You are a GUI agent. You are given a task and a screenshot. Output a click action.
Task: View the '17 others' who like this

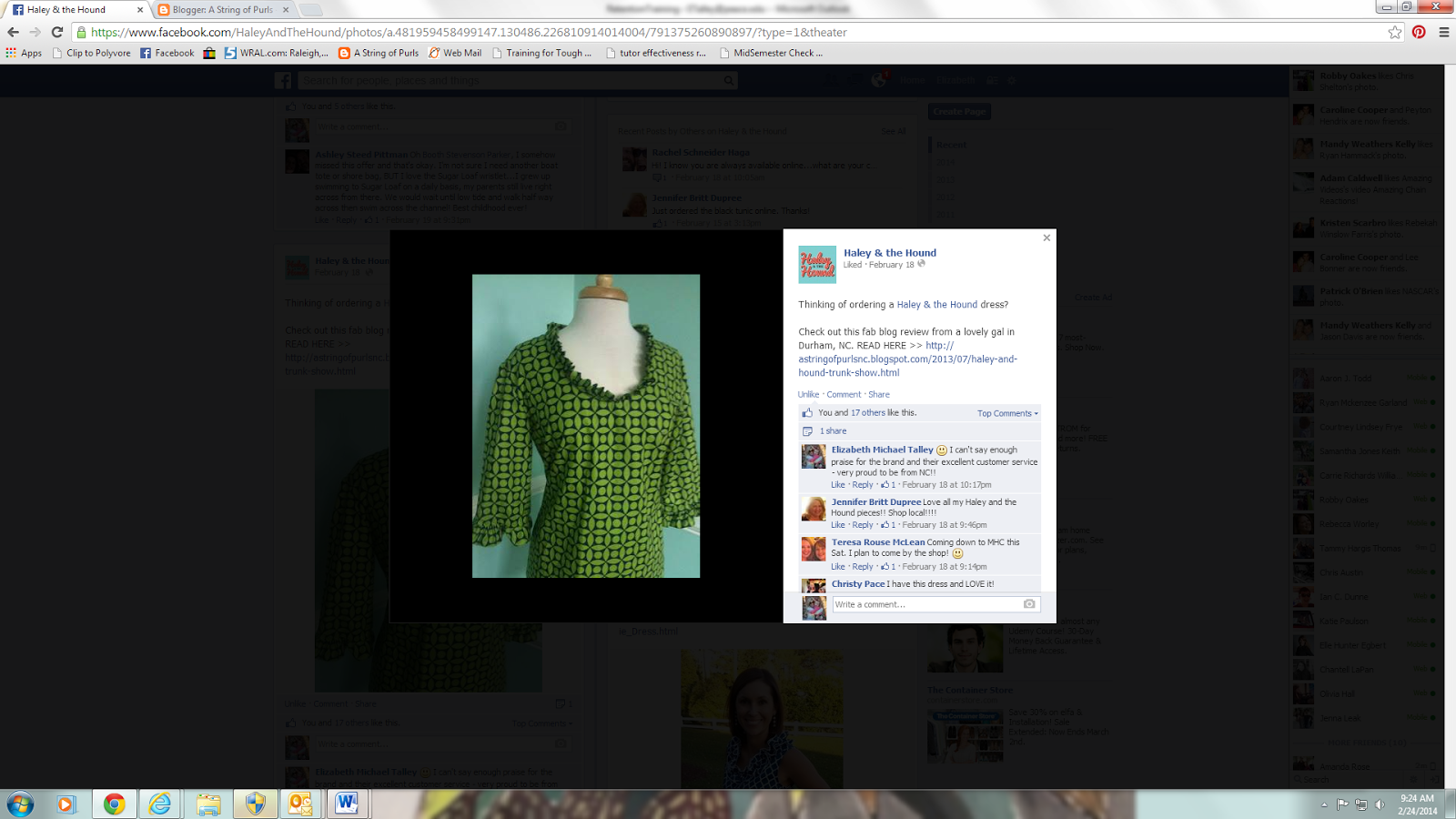pos(868,413)
